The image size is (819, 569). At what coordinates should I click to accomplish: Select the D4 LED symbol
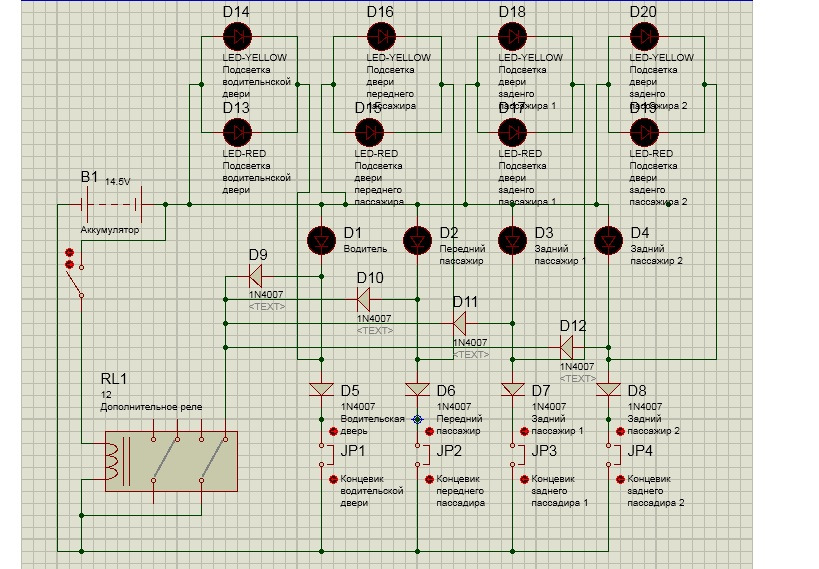coord(609,240)
